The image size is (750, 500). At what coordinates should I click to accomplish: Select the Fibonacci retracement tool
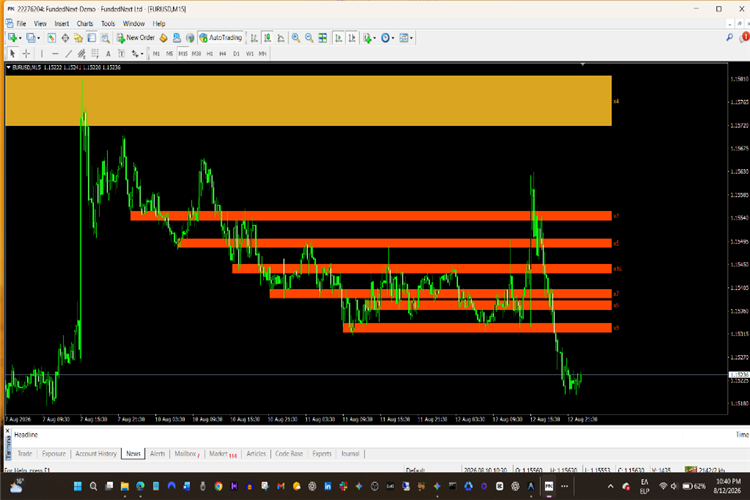[95, 54]
